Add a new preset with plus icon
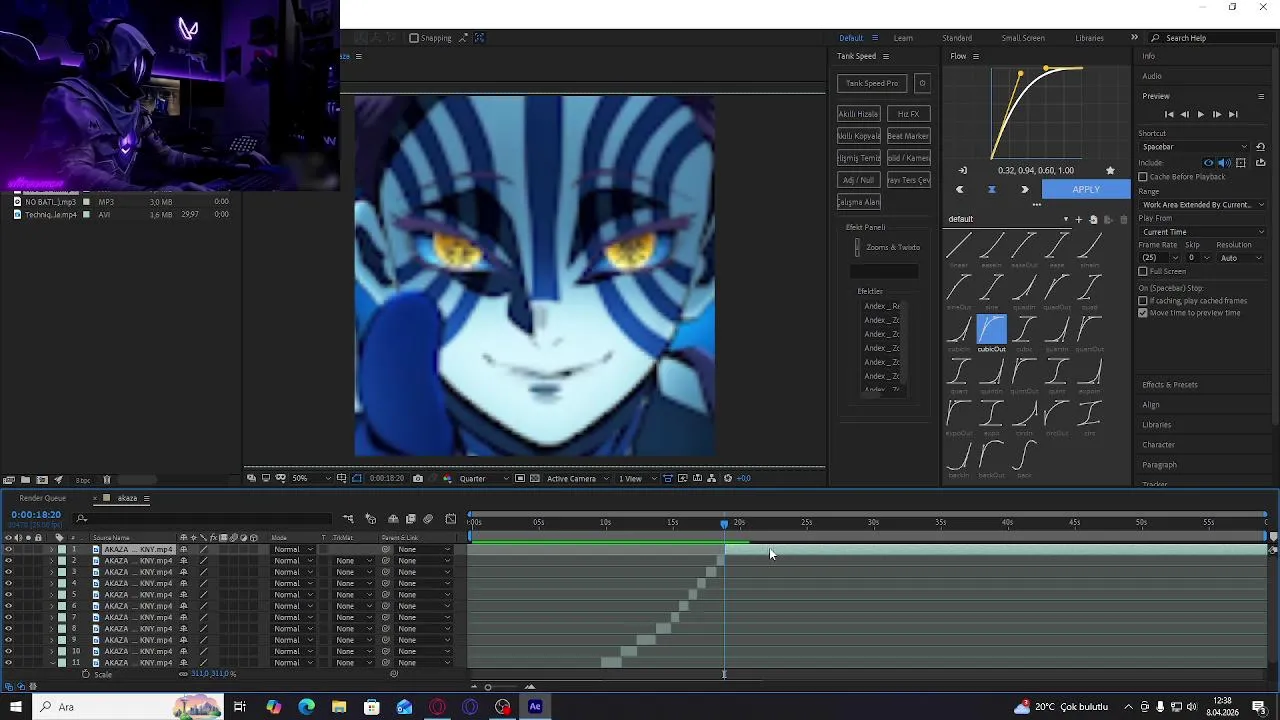The height and width of the screenshot is (720, 1280). click(x=1078, y=220)
